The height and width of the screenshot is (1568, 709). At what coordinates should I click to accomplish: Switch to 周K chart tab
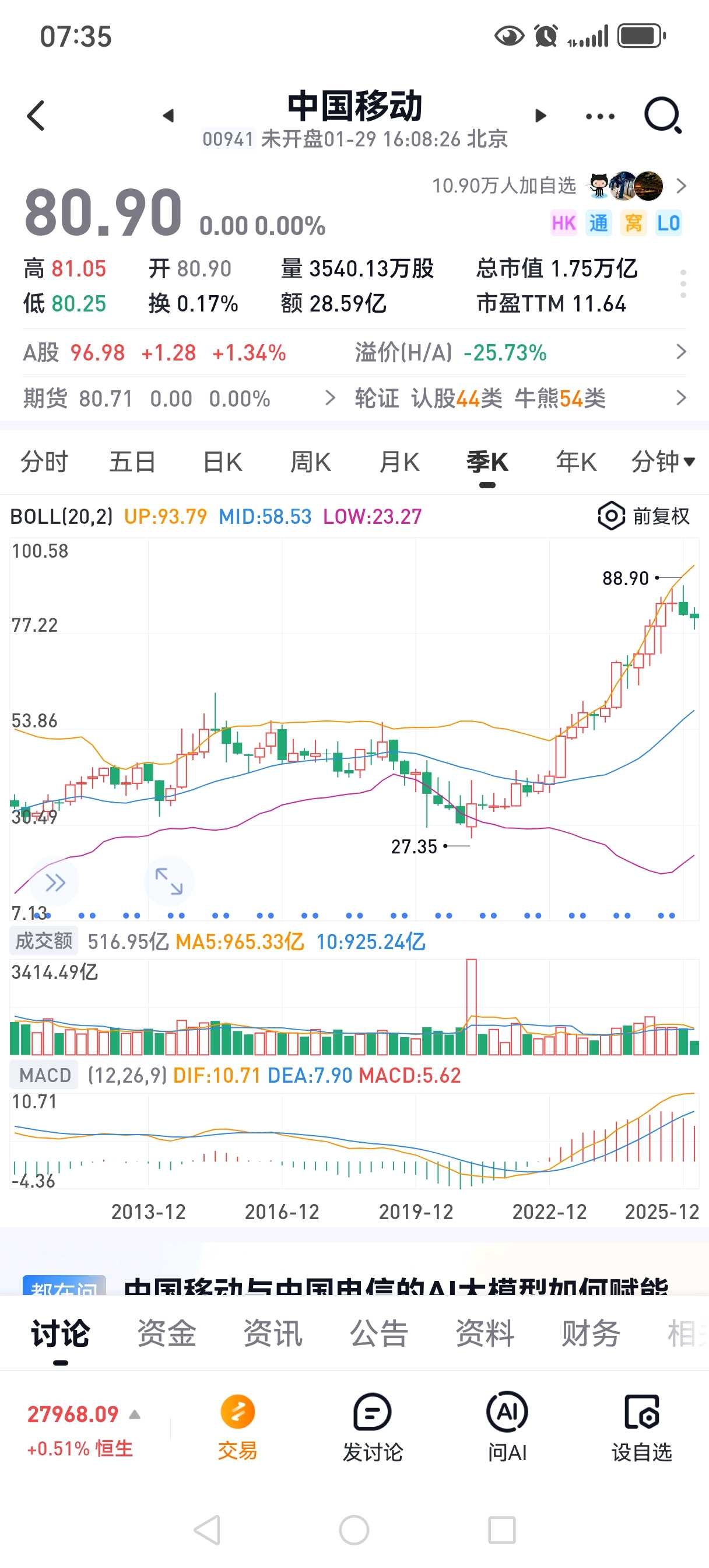[310, 462]
